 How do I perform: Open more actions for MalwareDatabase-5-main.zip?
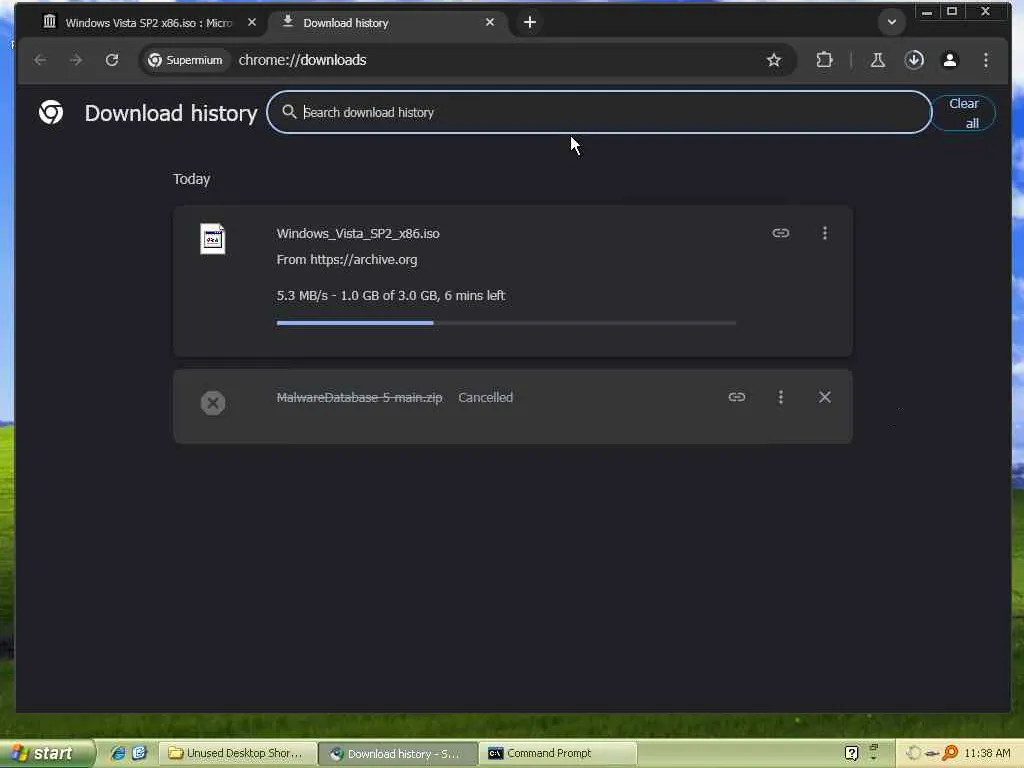(x=780, y=397)
